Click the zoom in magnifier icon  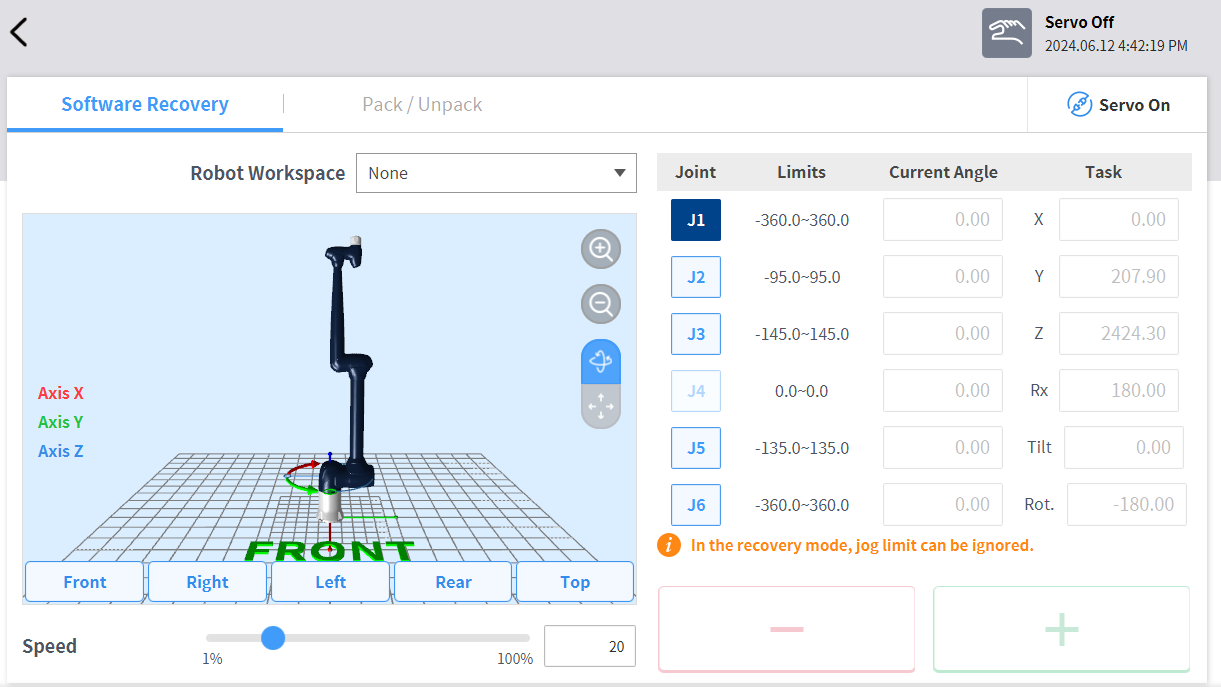tap(601, 249)
